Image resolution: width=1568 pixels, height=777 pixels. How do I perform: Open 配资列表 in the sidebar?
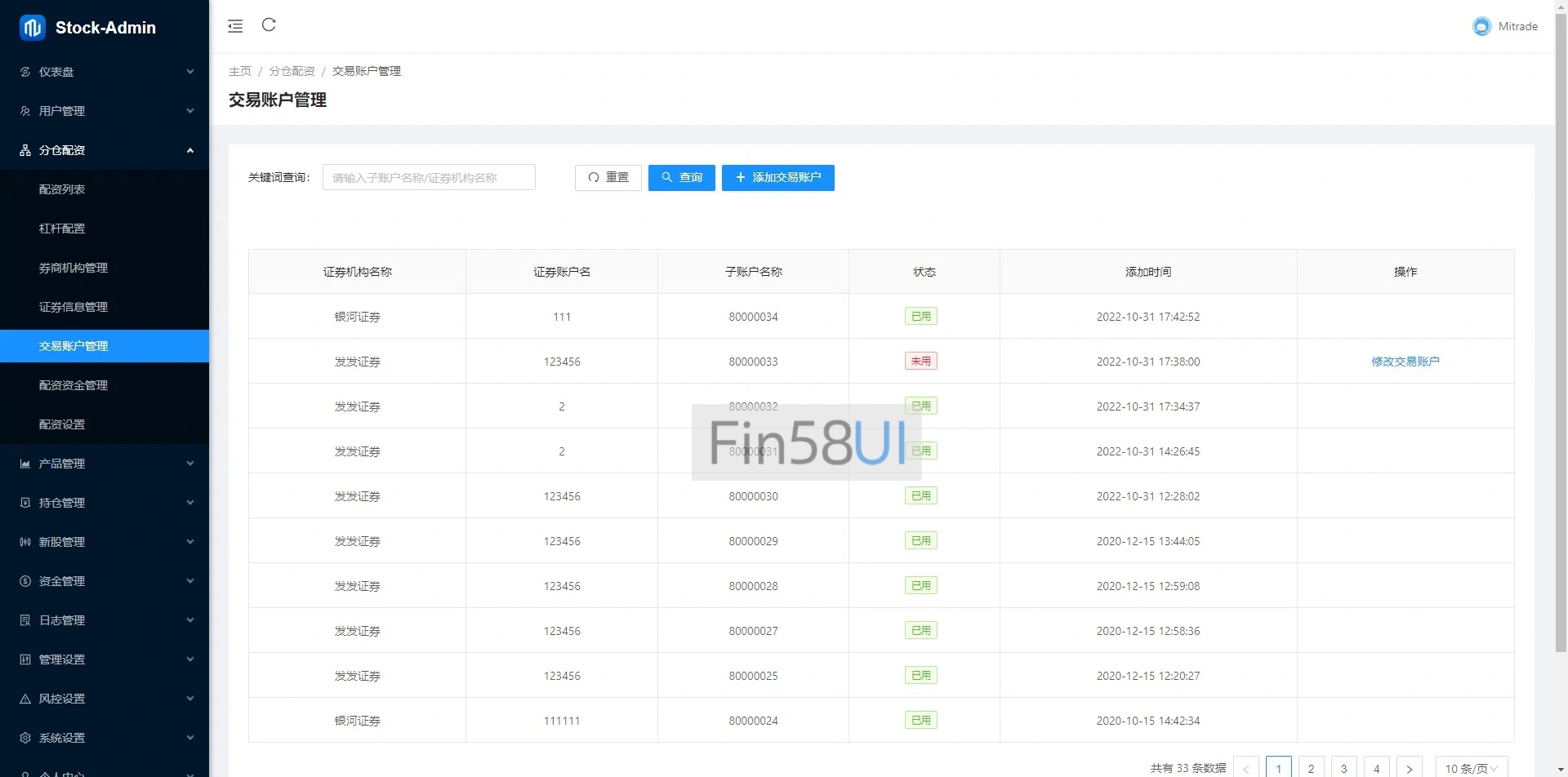point(62,189)
